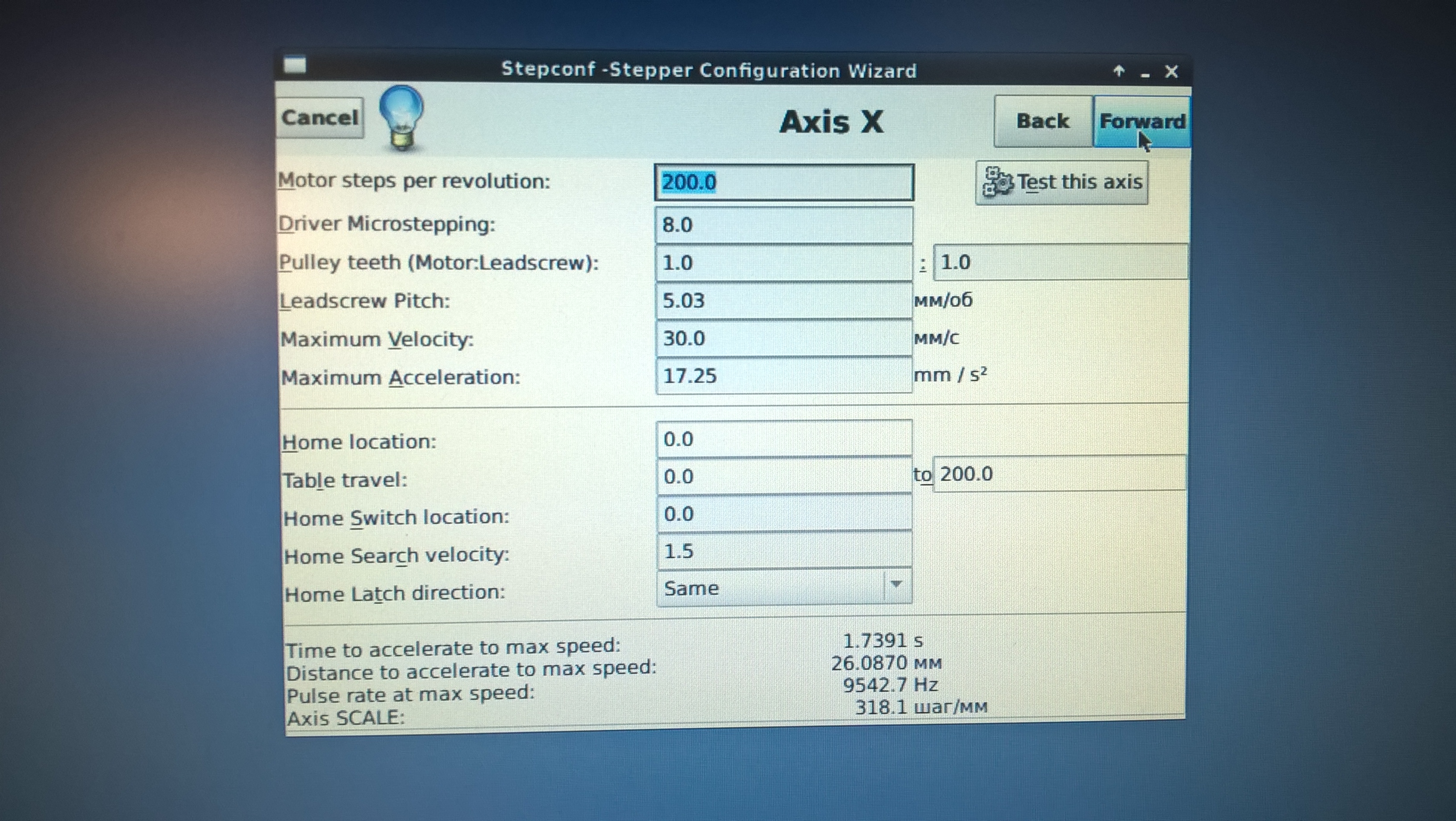Viewport: 1456px width, 821px height.
Task: Select the Driver Microstepping field
Action: [x=783, y=224]
